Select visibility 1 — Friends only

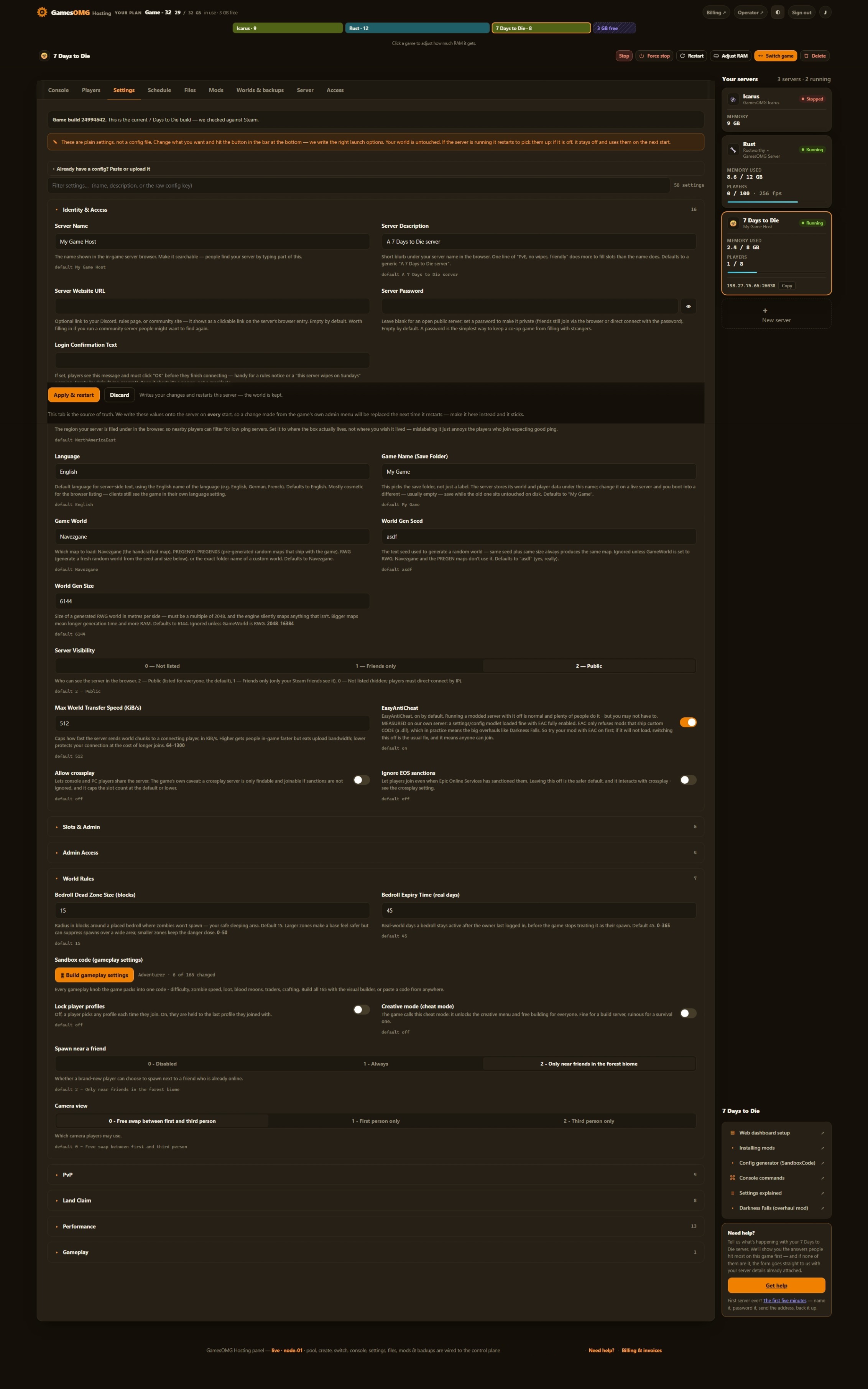point(375,666)
